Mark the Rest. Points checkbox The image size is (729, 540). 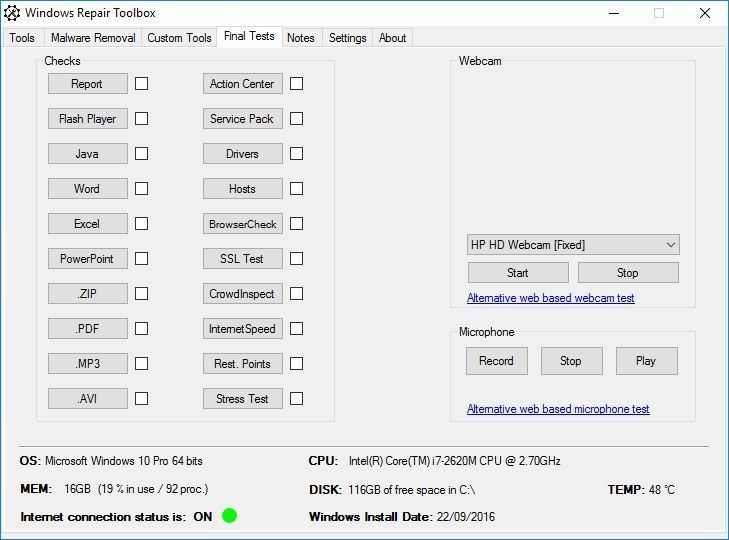pyautogui.click(x=296, y=363)
